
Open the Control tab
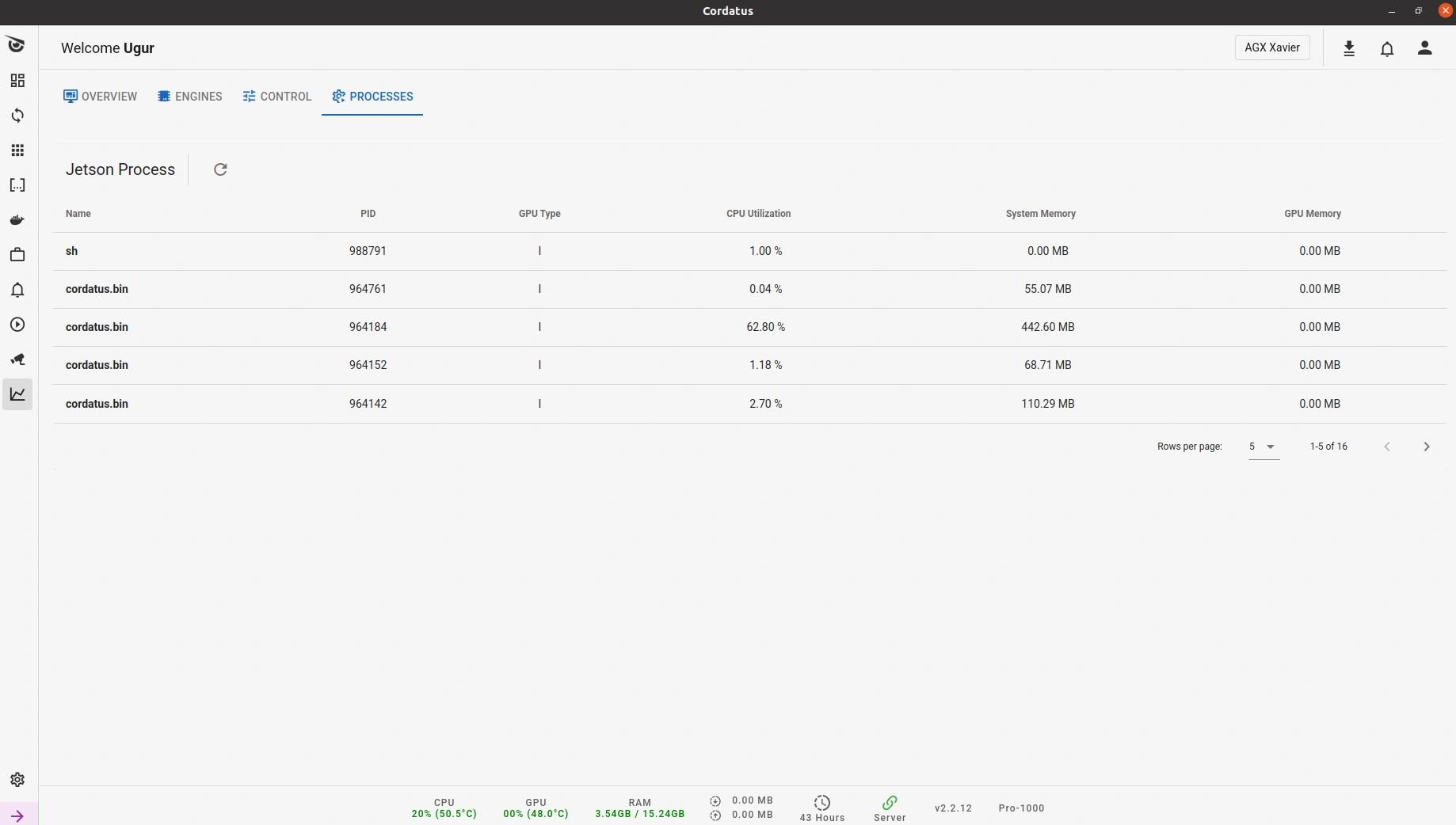(277, 97)
